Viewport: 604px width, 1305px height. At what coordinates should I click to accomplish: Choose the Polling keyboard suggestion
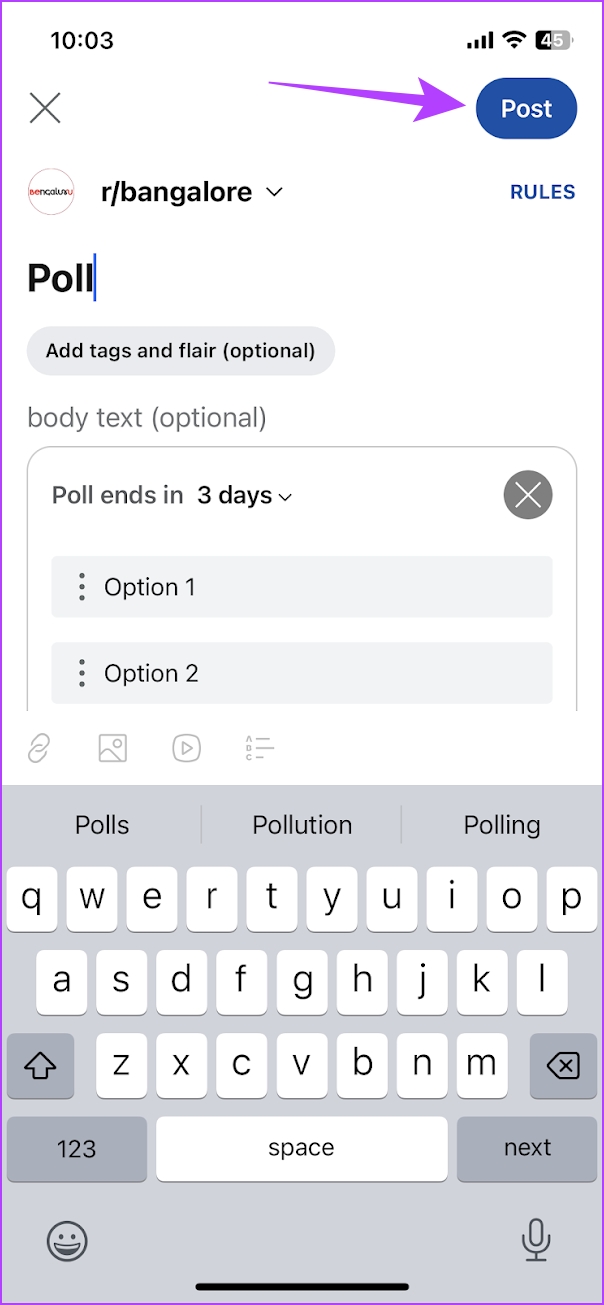tap(502, 825)
